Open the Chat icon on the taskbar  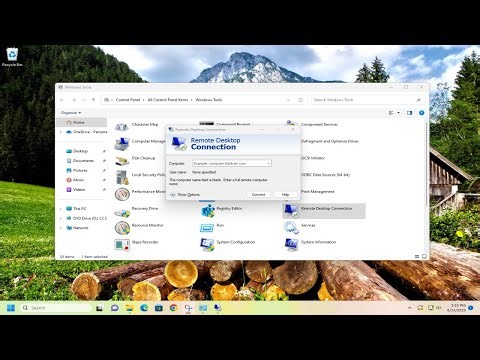(x=114, y=308)
